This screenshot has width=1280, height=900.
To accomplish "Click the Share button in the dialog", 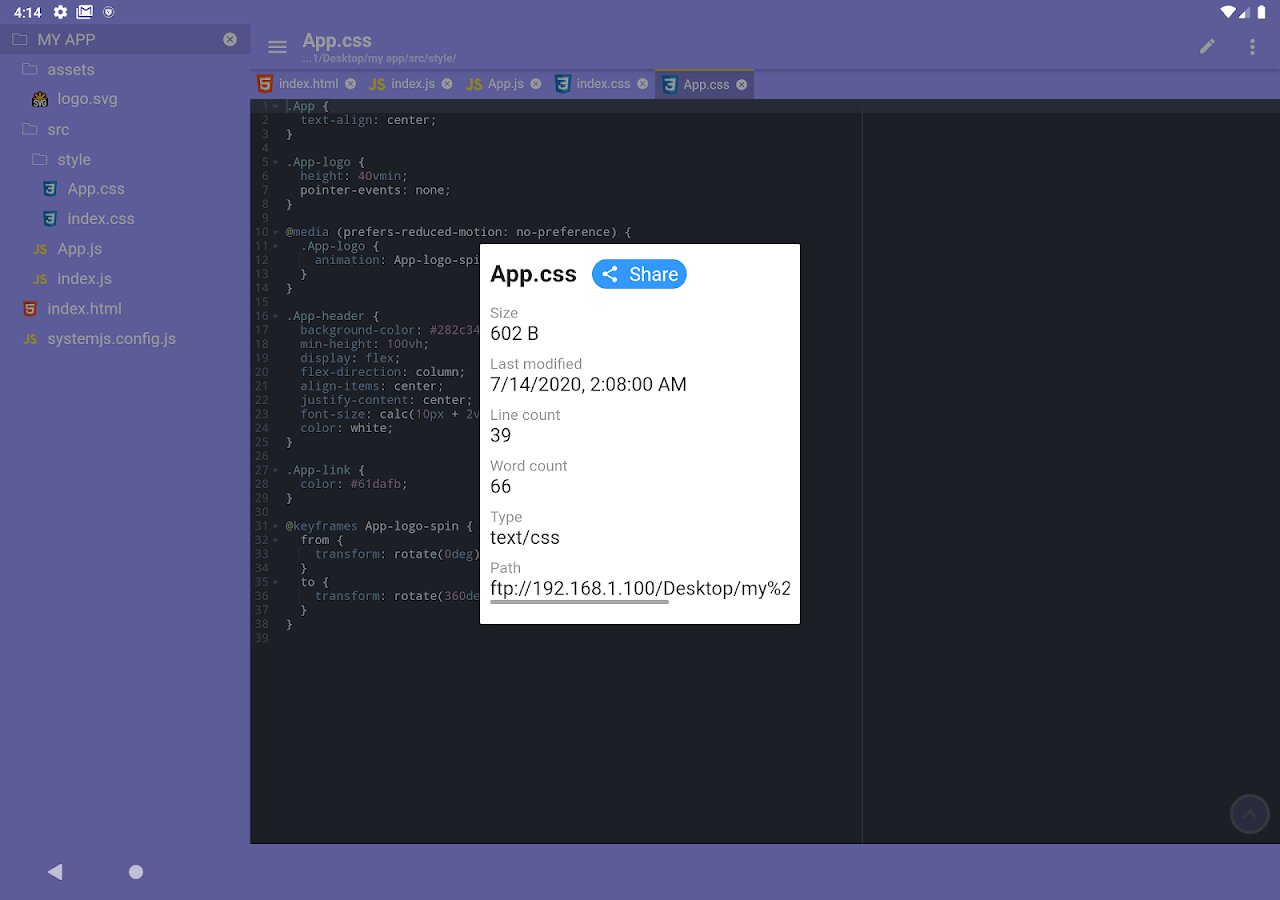I will click(639, 274).
